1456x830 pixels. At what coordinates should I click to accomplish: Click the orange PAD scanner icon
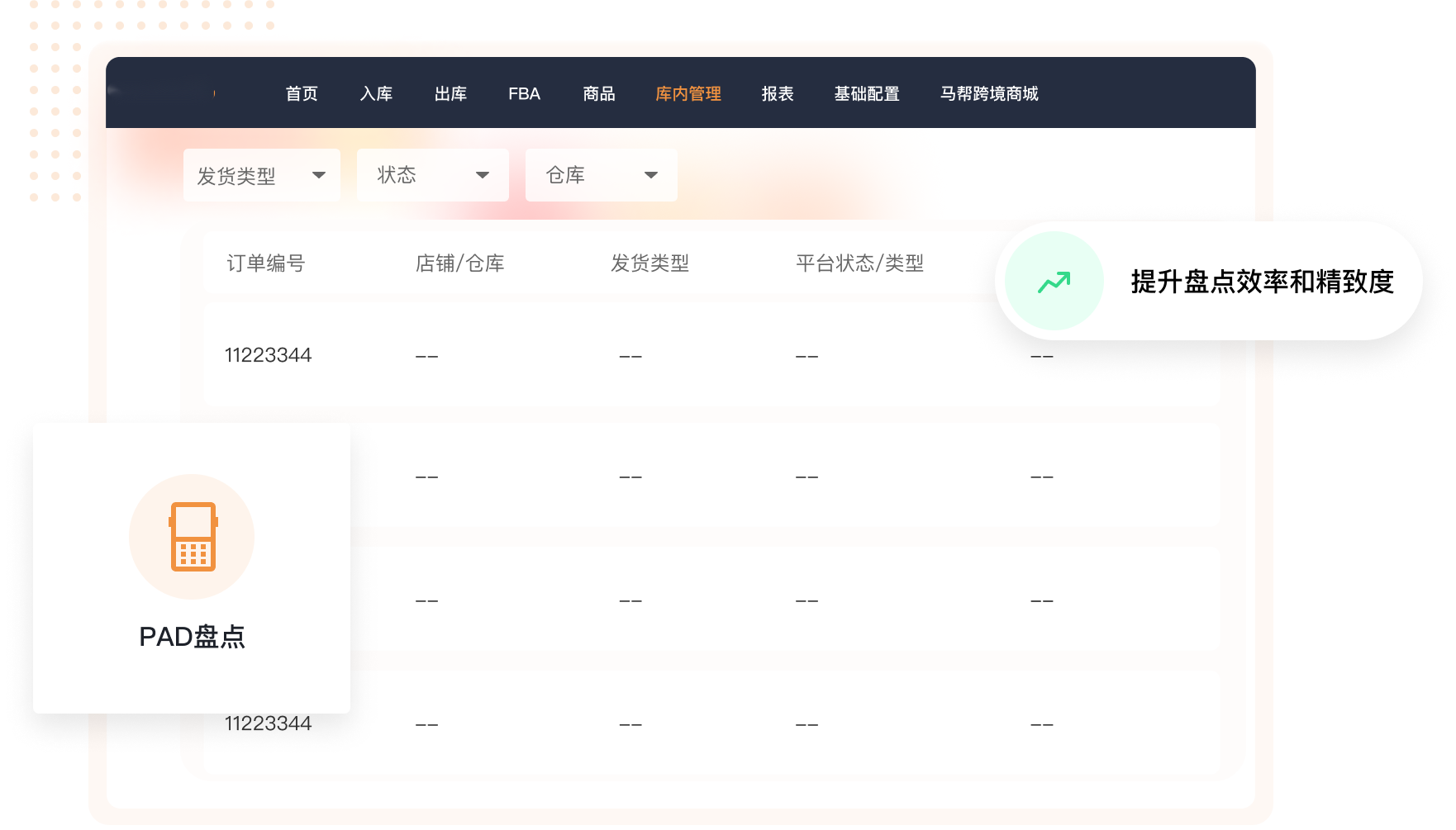[193, 537]
